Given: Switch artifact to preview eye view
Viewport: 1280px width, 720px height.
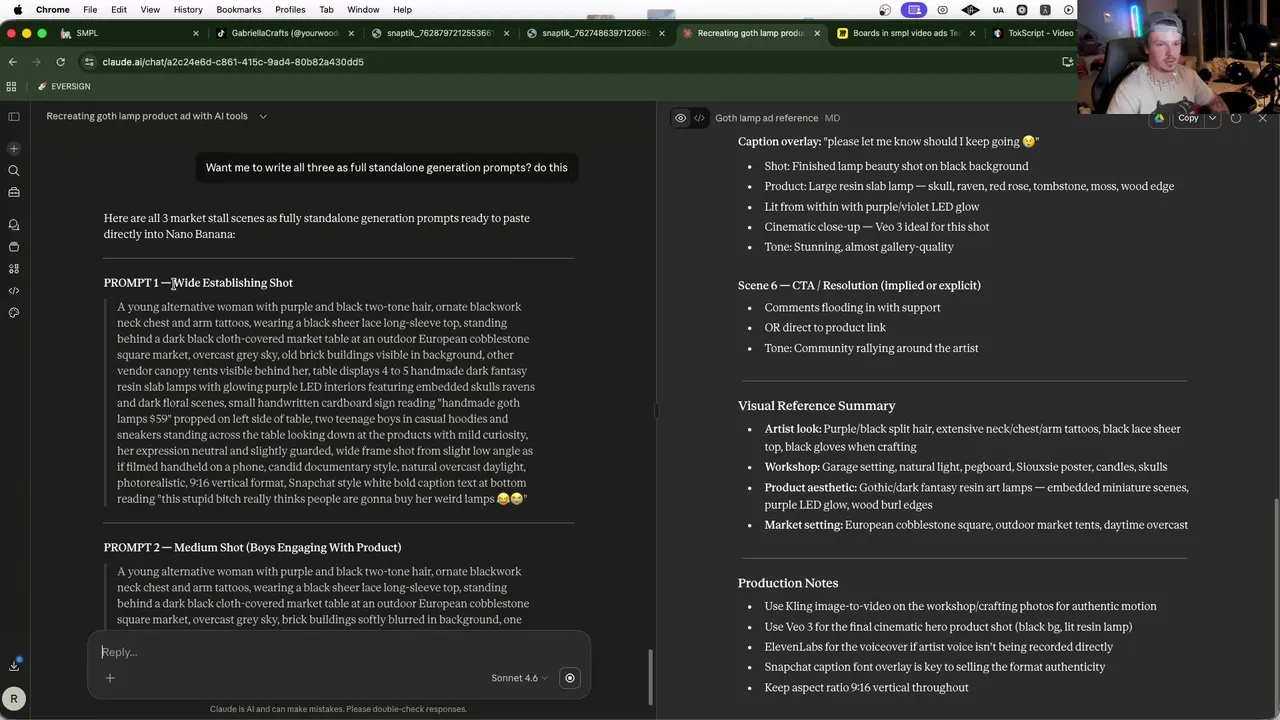Looking at the screenshot, I should click(680, 118).
